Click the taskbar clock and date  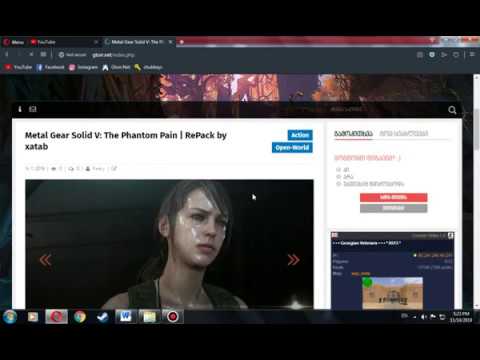(x=461, y=317)
